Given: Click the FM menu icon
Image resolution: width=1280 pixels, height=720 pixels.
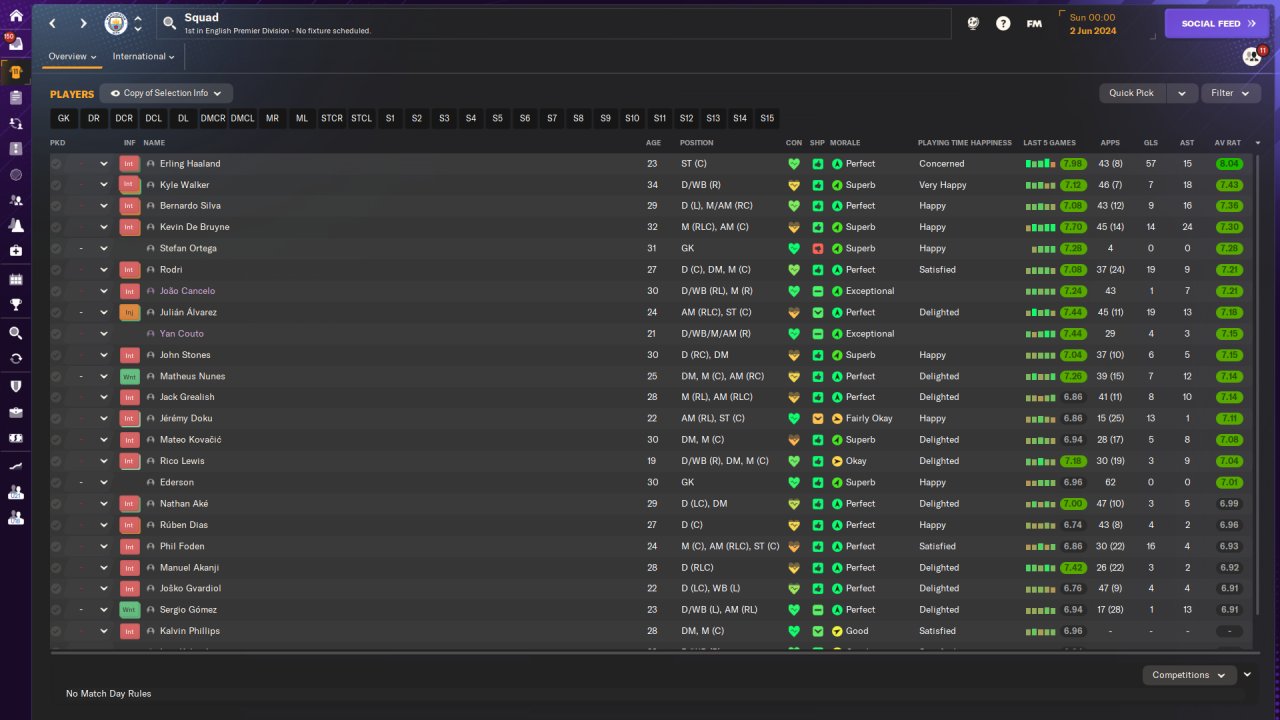Looking at the screenshot, I should [x=1034, y=23].
